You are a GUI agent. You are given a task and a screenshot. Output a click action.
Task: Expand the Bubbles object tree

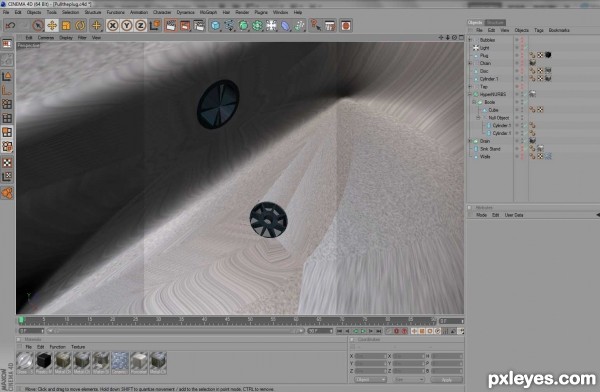(x=471, y=40)
